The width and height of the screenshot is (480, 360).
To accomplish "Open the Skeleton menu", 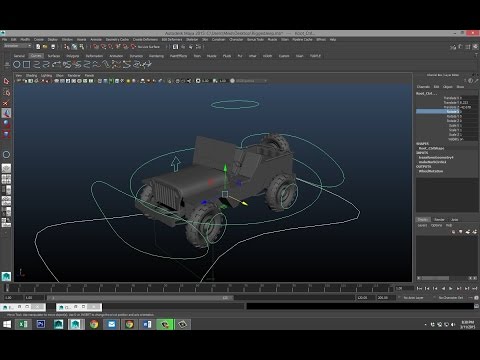I will click(192, 39).
